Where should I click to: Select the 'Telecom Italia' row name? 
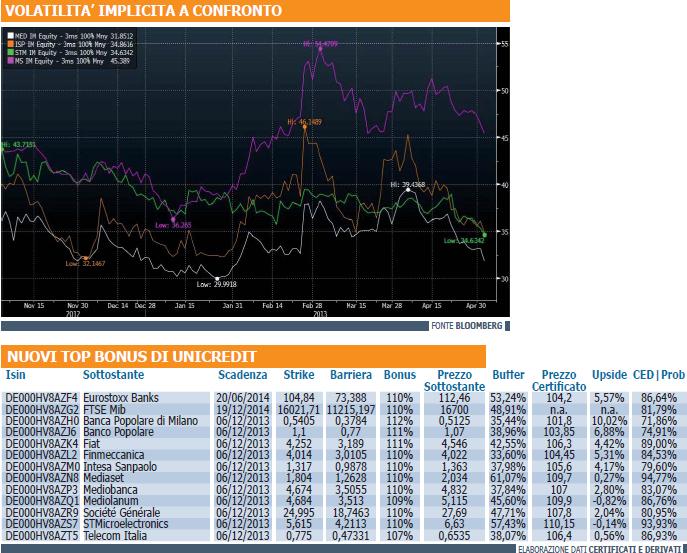[x=115, y=535]
